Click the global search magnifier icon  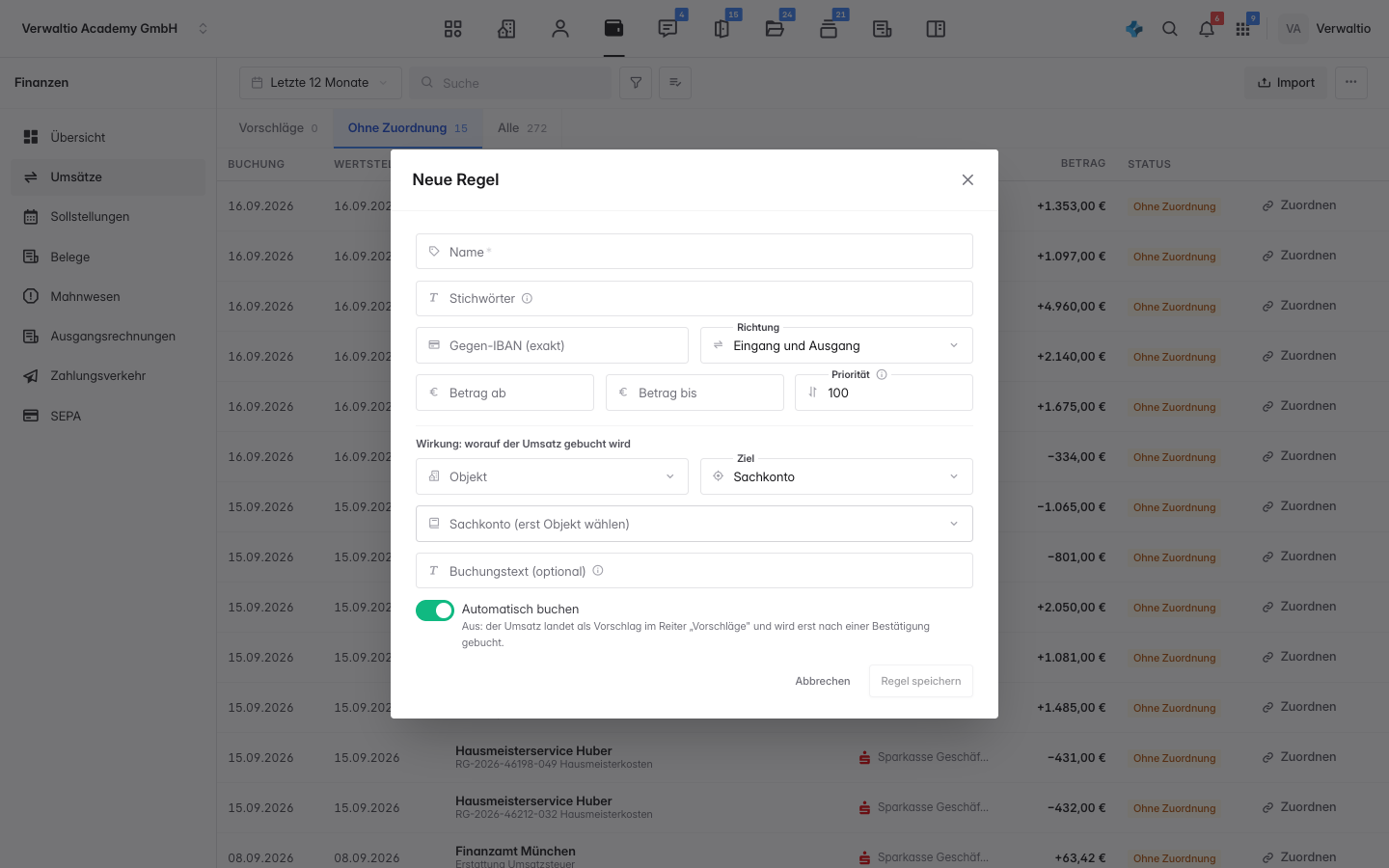pyautogui.click(x=1170, y=29)
